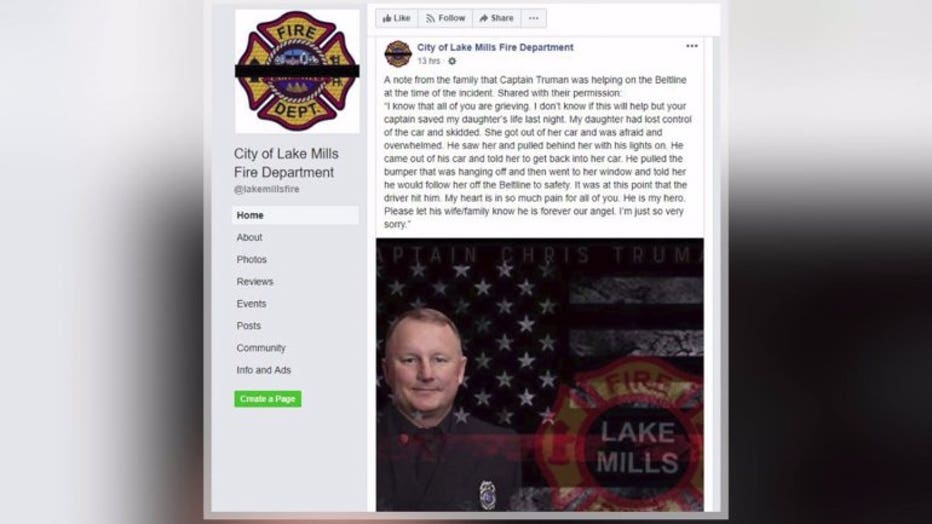Open the small fire department post avatar
The width and height of the screenshot is (932, 524).
[x=398, y=54]
